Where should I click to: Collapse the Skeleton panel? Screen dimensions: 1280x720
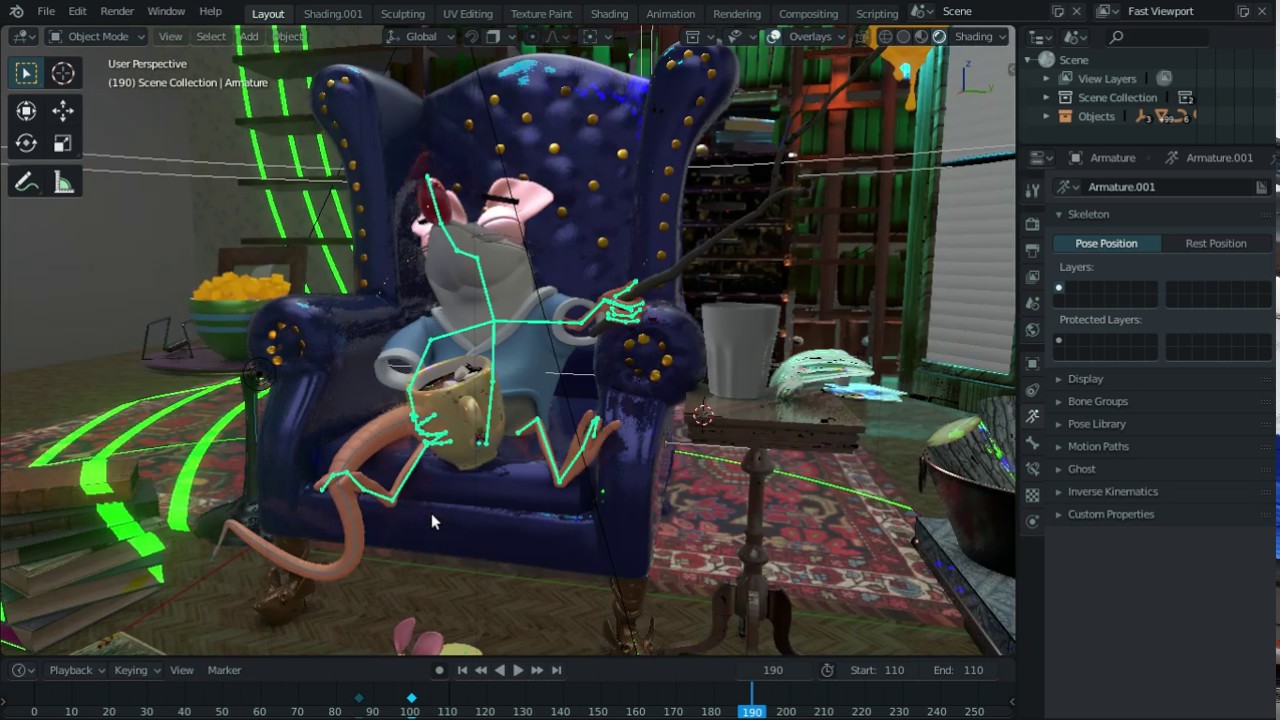pos(1087,214)
